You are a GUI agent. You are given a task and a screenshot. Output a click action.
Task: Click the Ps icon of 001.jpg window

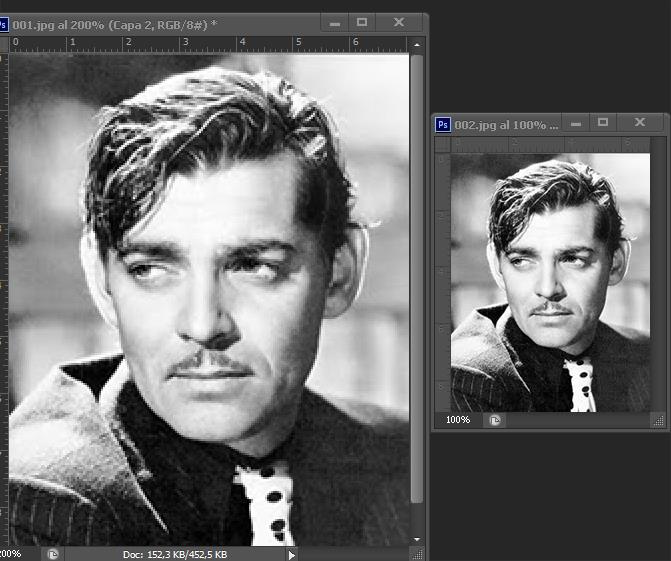click(3, 24)
